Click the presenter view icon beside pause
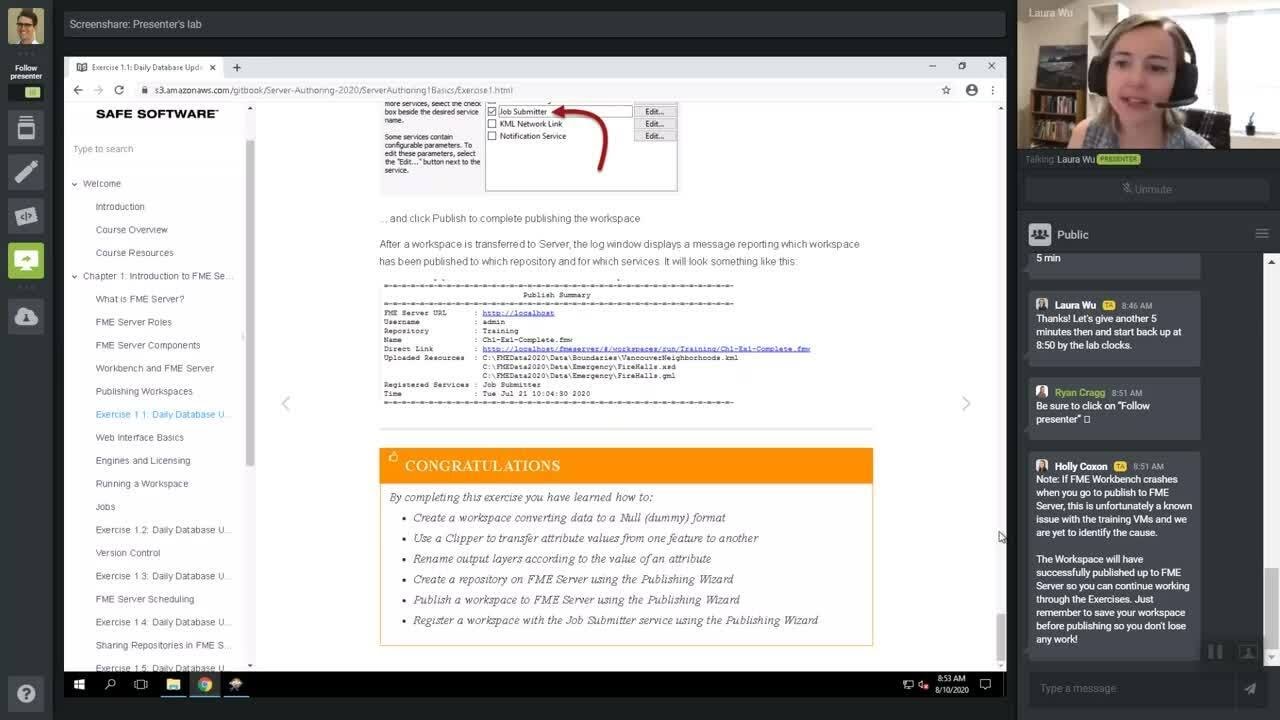Screen dimensions: 1280x720 1248,652
